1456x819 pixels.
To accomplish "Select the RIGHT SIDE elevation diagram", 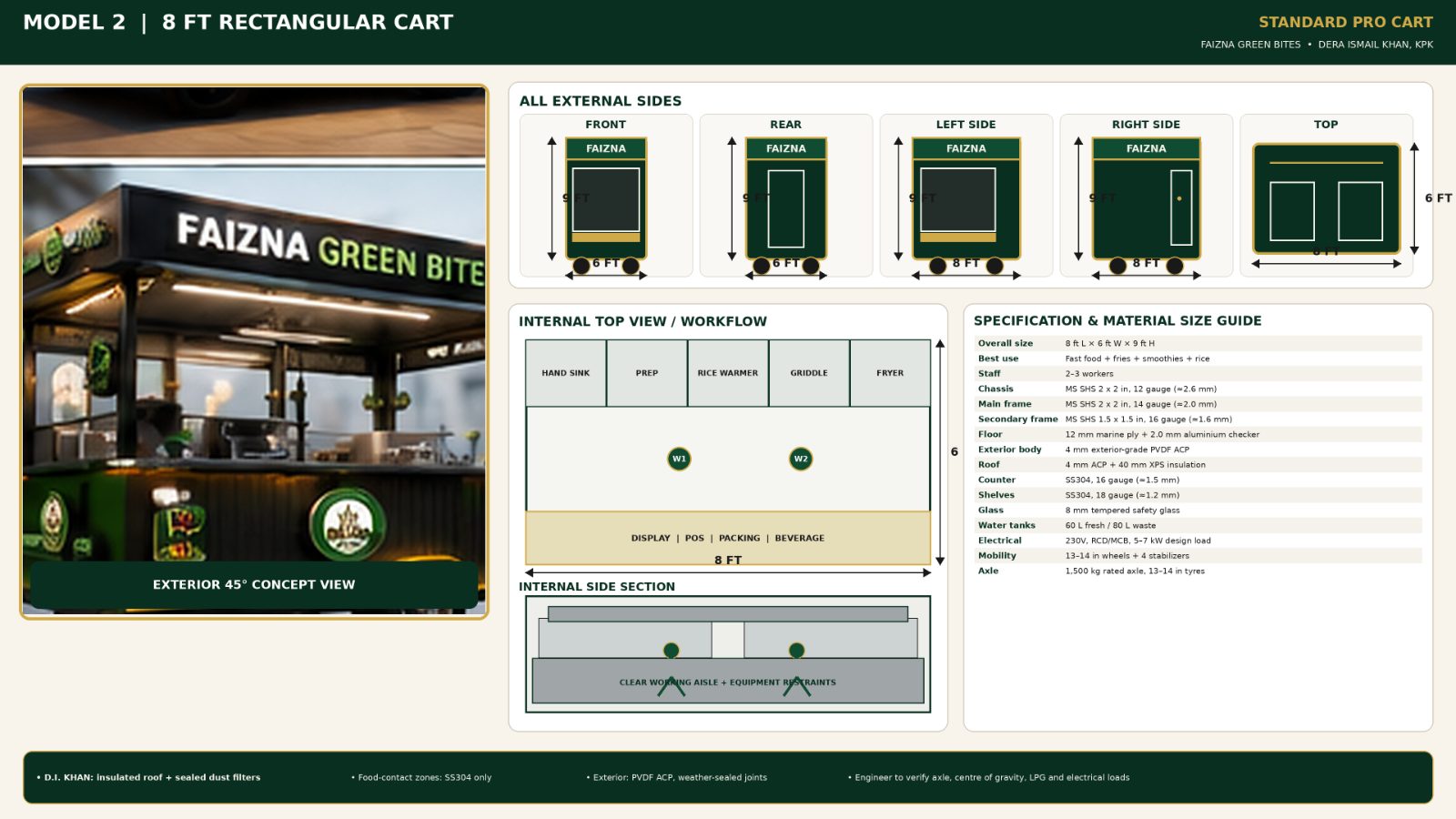I will (x=1147, y=196).
